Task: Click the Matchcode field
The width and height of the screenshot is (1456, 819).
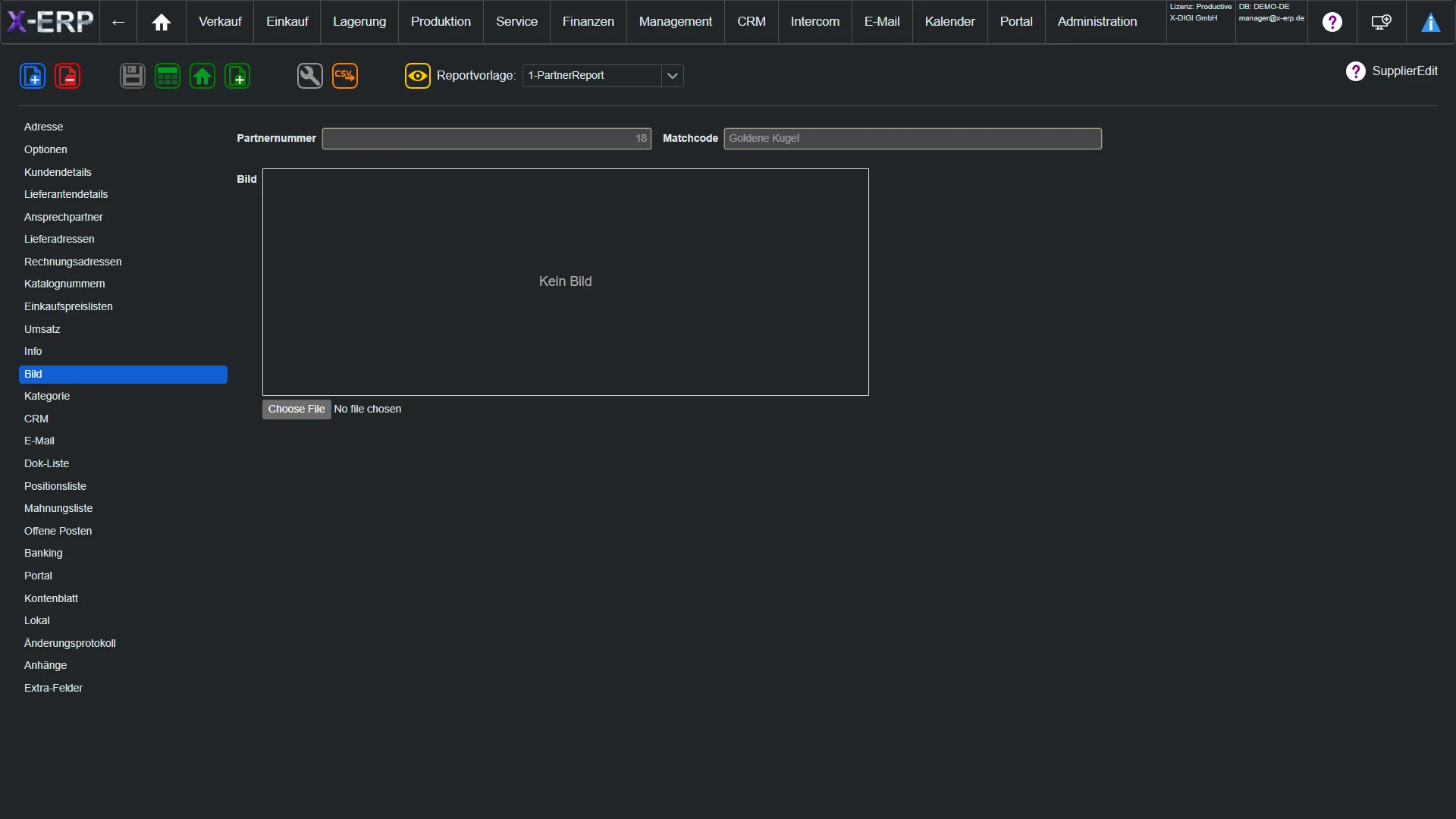Action: pyautogui.click(x=912, y=139)
